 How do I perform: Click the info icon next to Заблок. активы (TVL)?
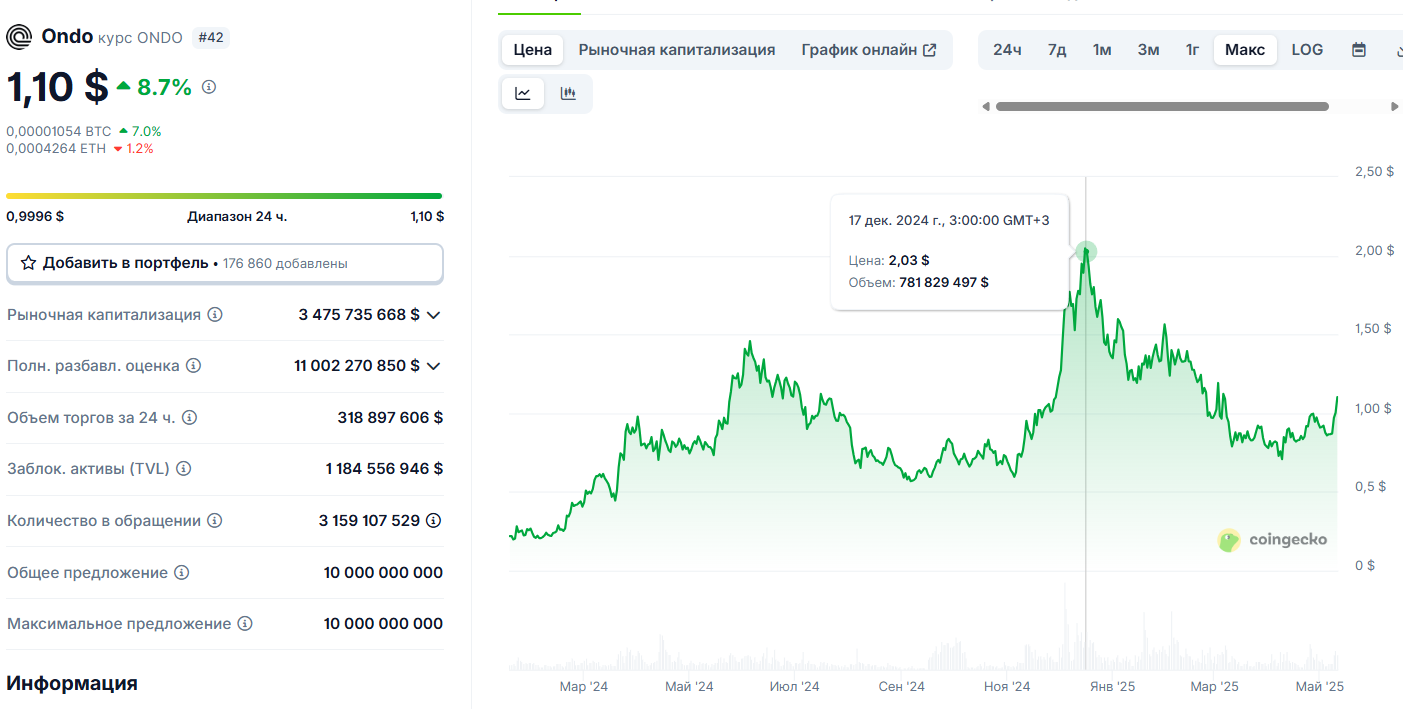point(184,469)
